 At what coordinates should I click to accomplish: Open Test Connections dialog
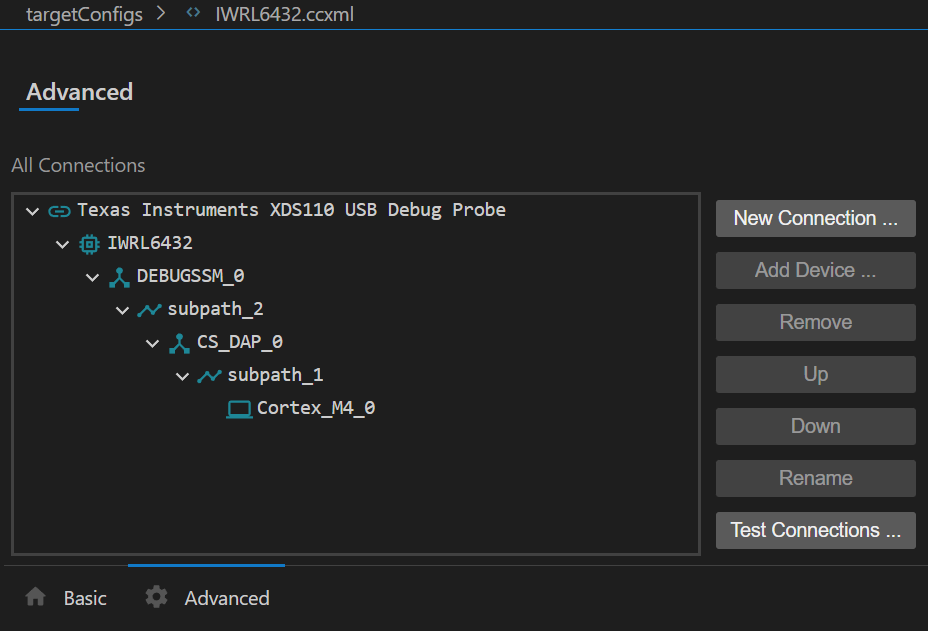(x=816, y=531)
